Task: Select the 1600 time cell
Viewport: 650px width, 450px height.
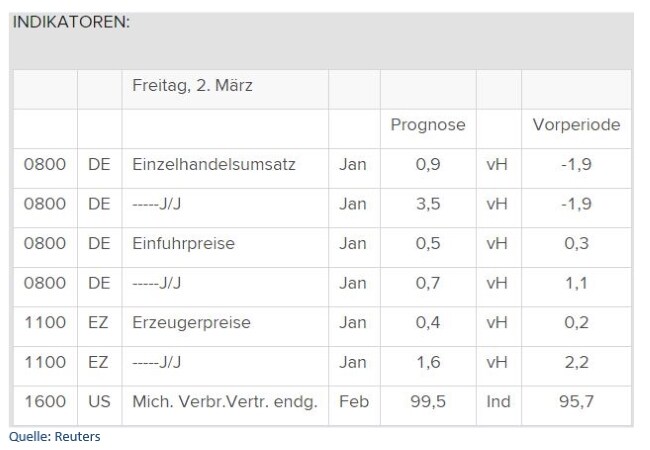Action: pyautogui.click(x=45, y=402)
